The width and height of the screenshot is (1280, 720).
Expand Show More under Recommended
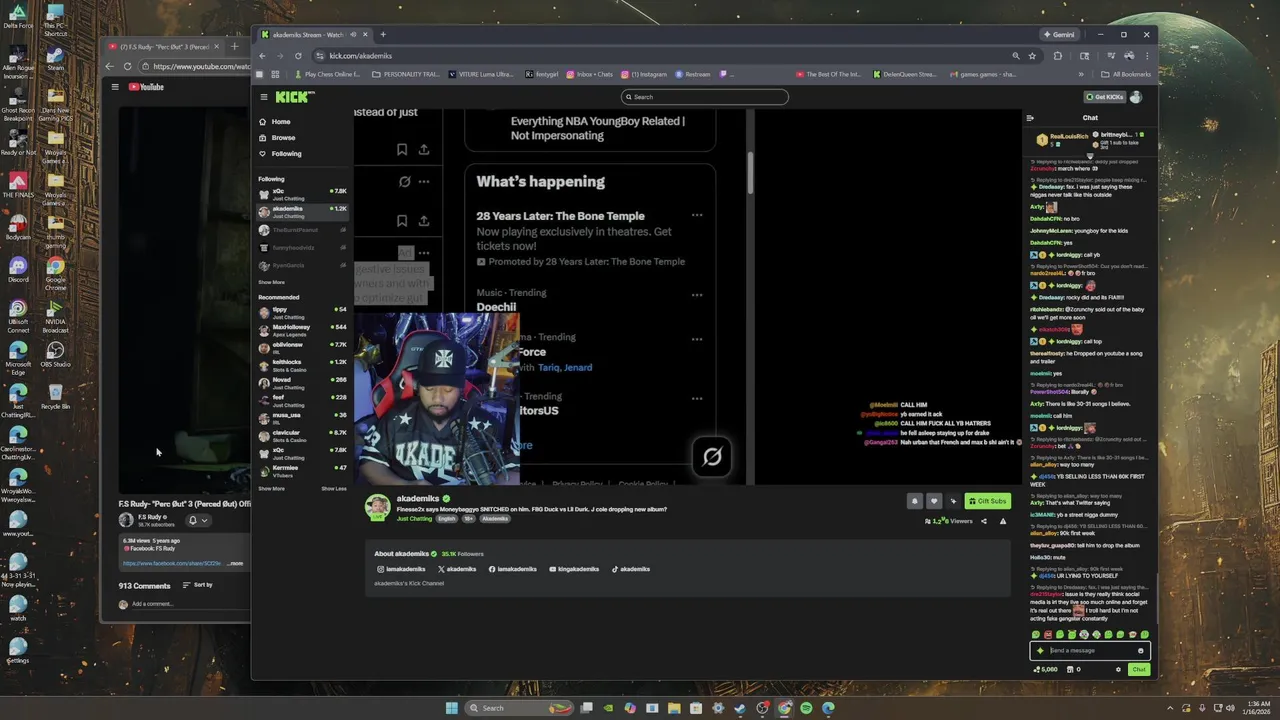271,489
